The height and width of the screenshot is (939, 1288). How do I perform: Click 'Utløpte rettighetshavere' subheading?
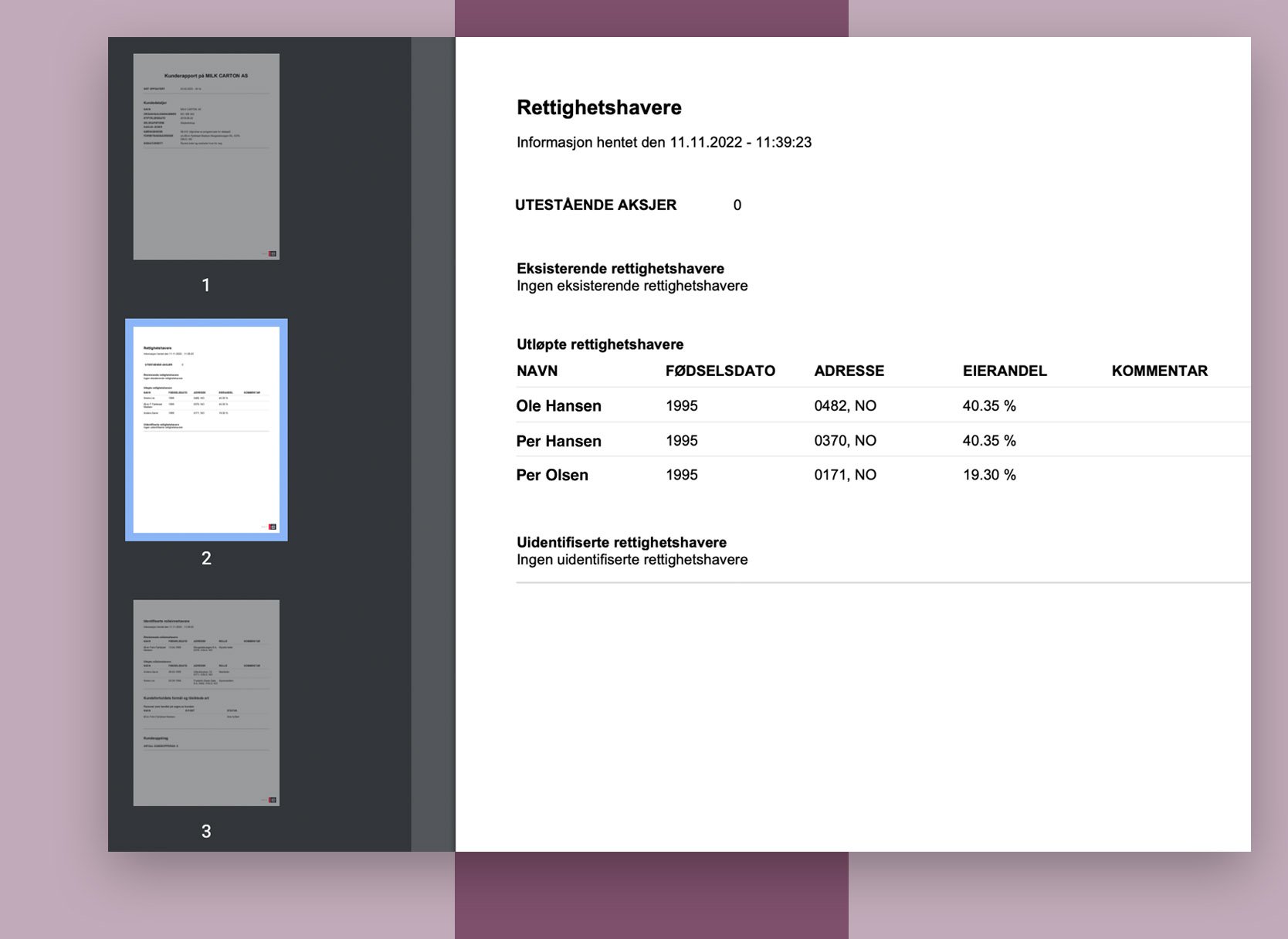(600, 344)
